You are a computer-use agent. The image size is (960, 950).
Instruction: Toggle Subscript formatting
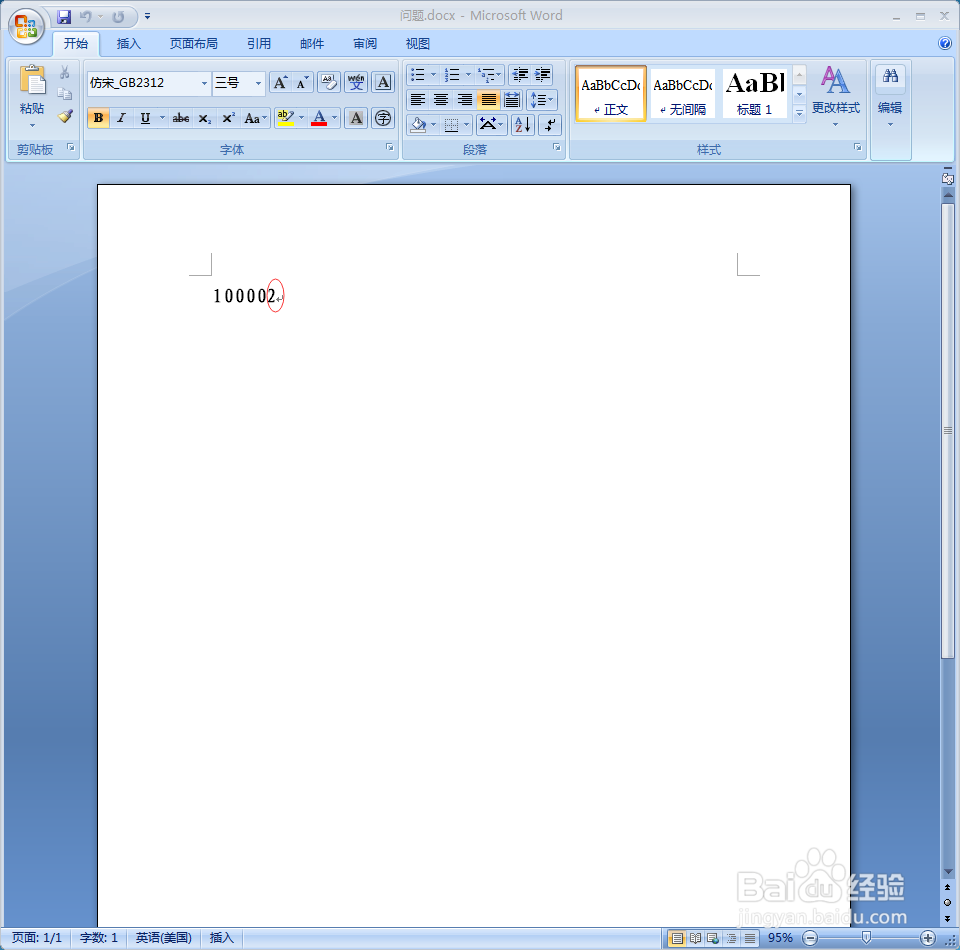(204, 118)
